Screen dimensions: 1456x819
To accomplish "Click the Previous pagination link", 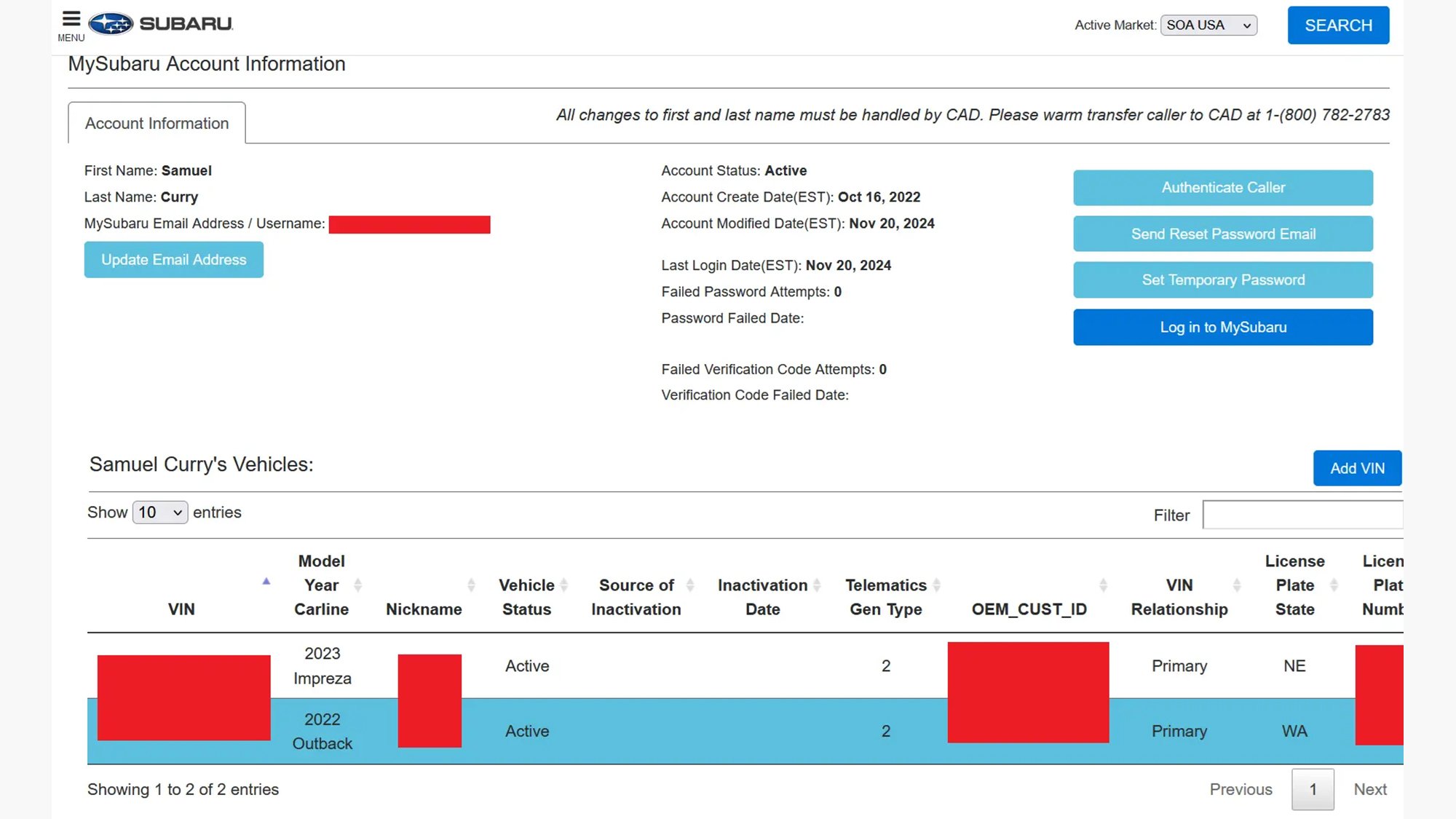I will tap(1241, 790).
